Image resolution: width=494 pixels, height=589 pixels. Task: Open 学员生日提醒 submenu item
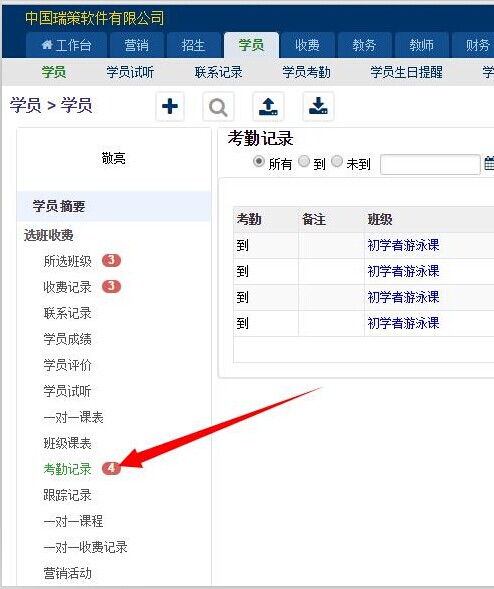[406, 72]
